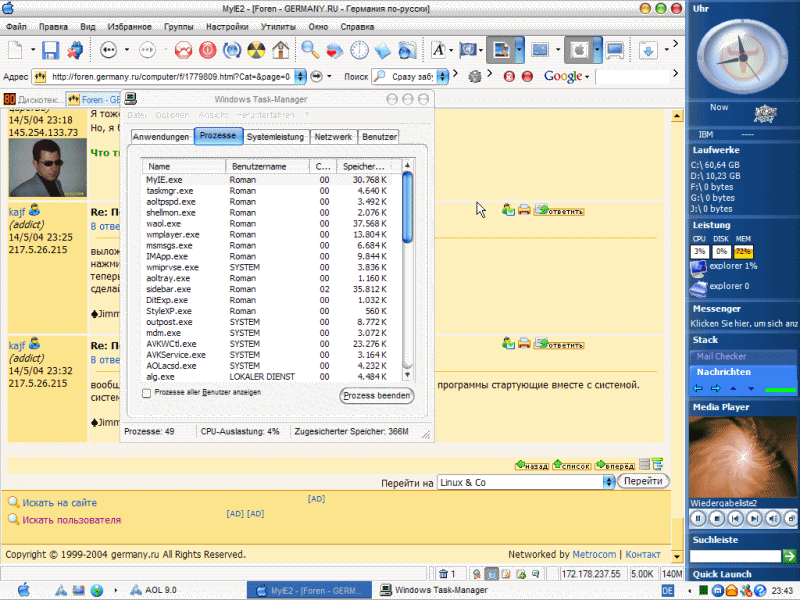
Task: Switch to Benutzer tab in Task-Manager
Action: [379, 137]
